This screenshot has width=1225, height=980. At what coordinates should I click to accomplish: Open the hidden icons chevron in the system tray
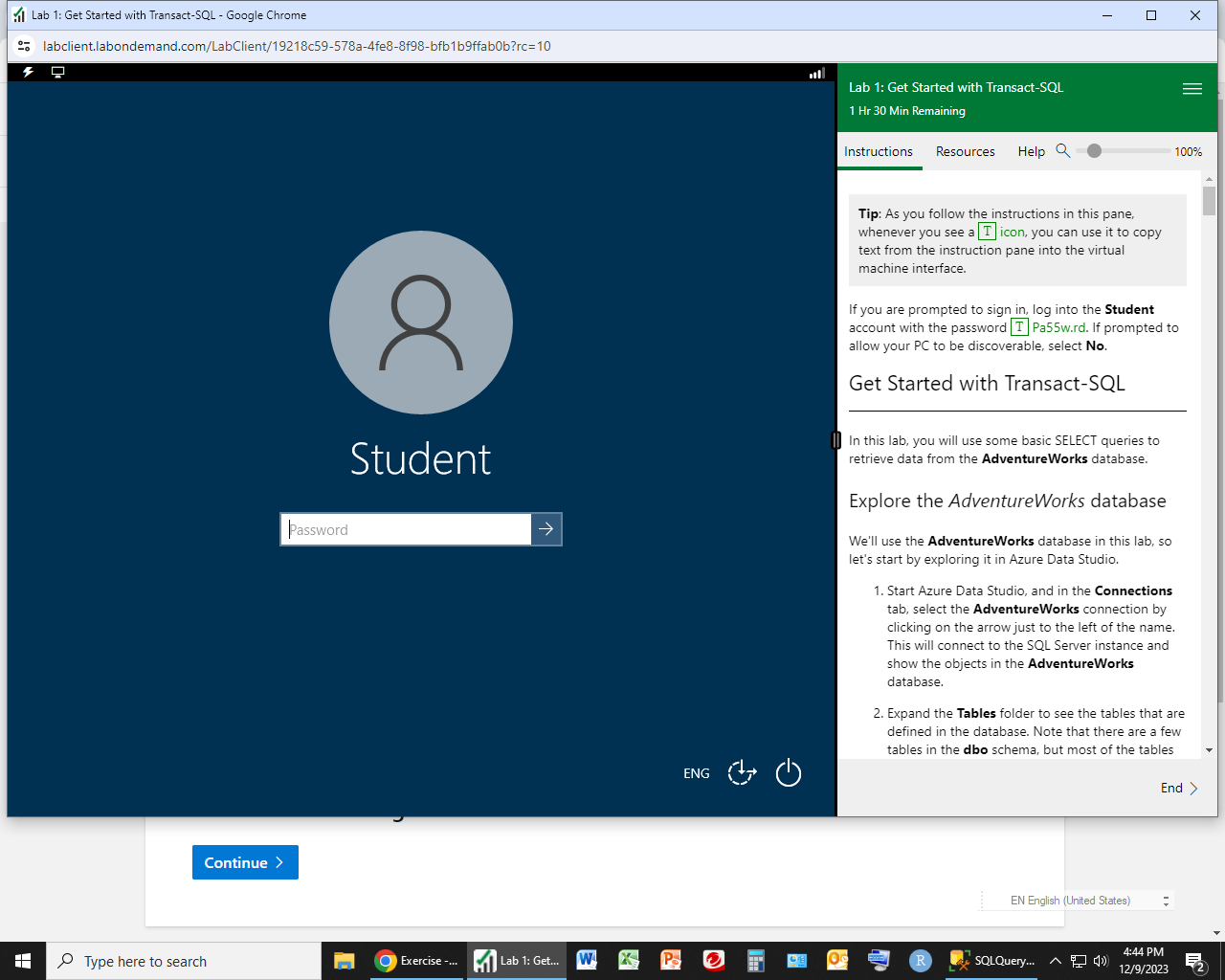click(x=1056, y=961)
